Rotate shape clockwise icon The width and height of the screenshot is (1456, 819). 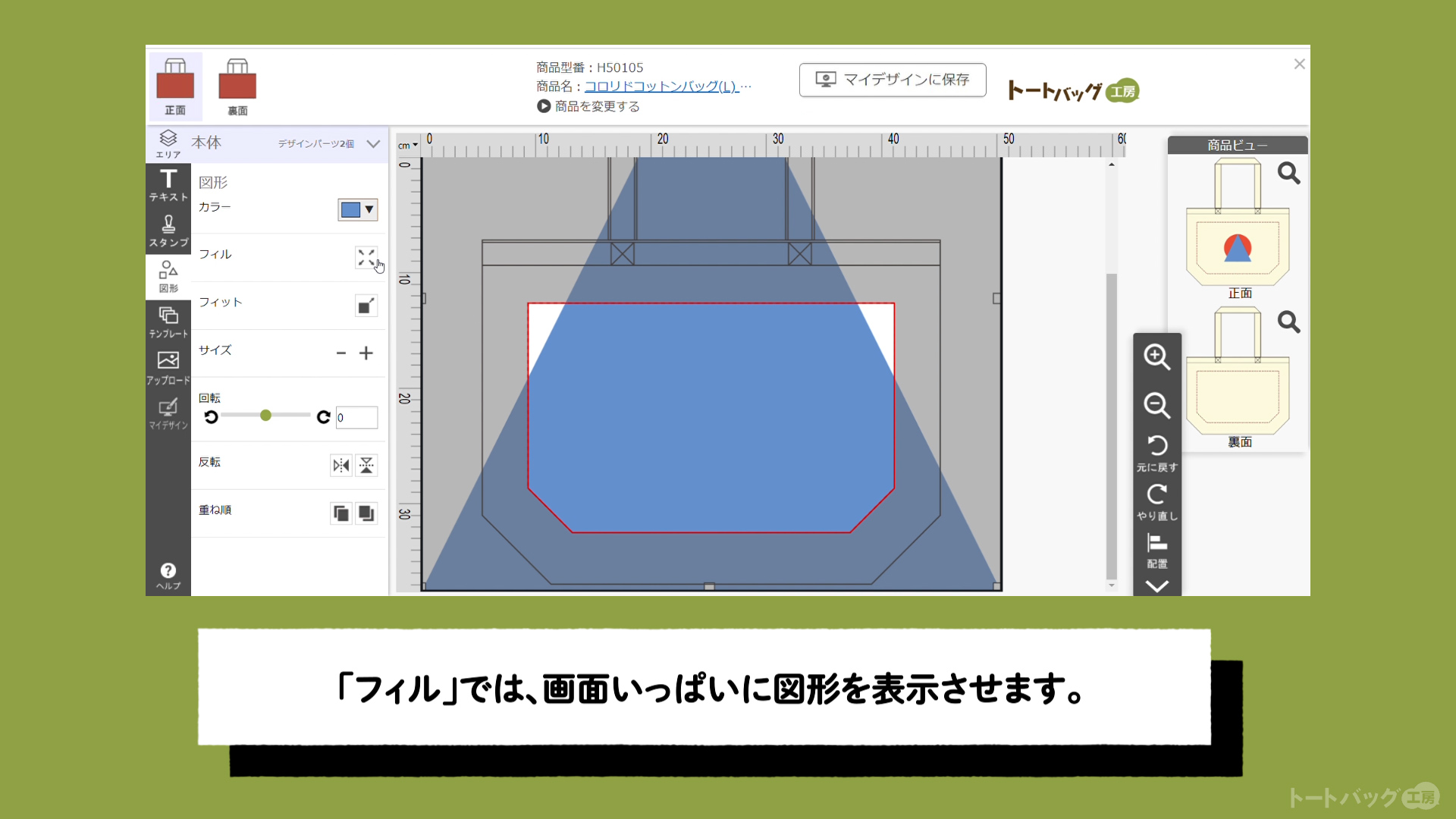point(324,417)
